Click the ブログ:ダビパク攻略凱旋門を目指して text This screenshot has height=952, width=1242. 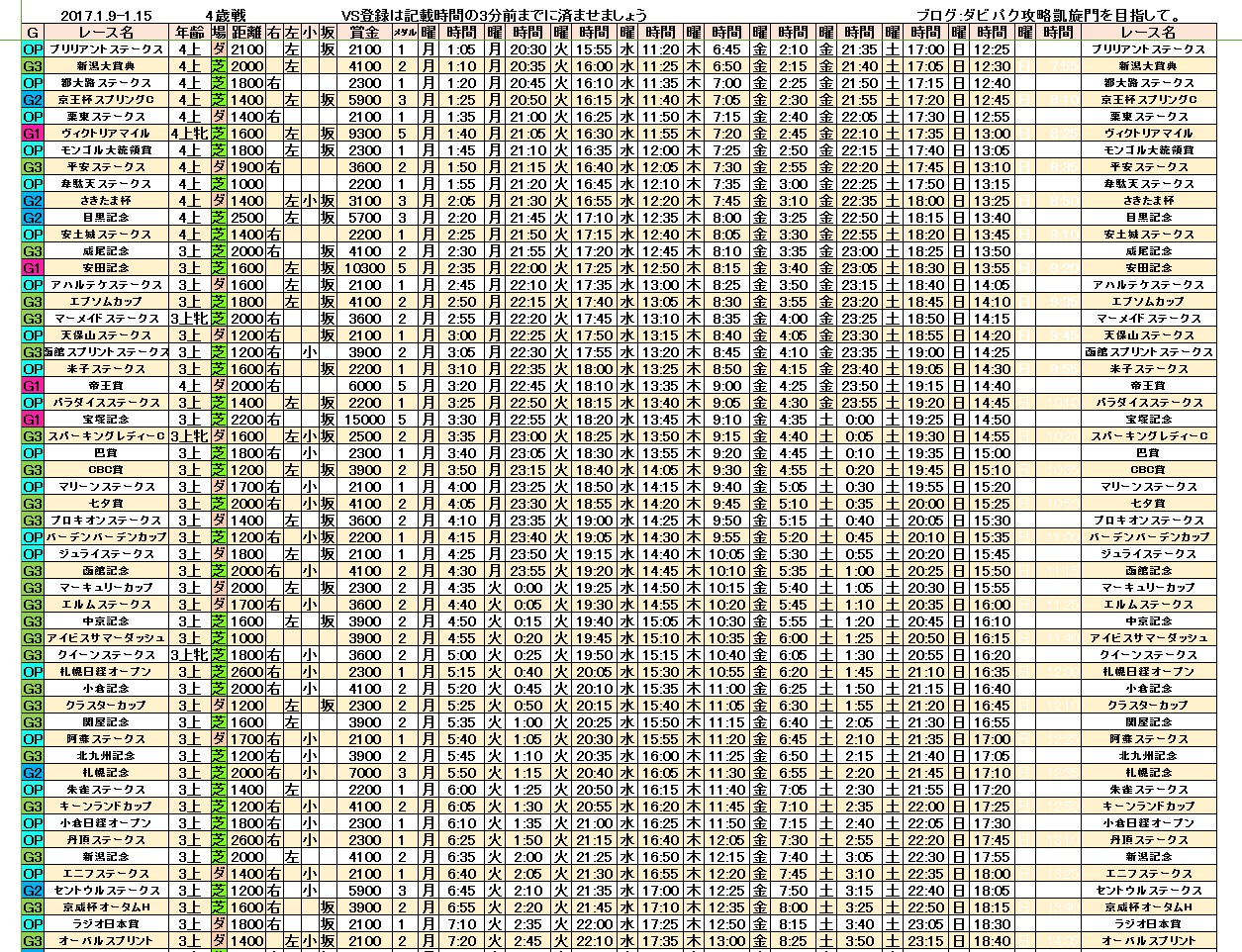click(1049, 15)
